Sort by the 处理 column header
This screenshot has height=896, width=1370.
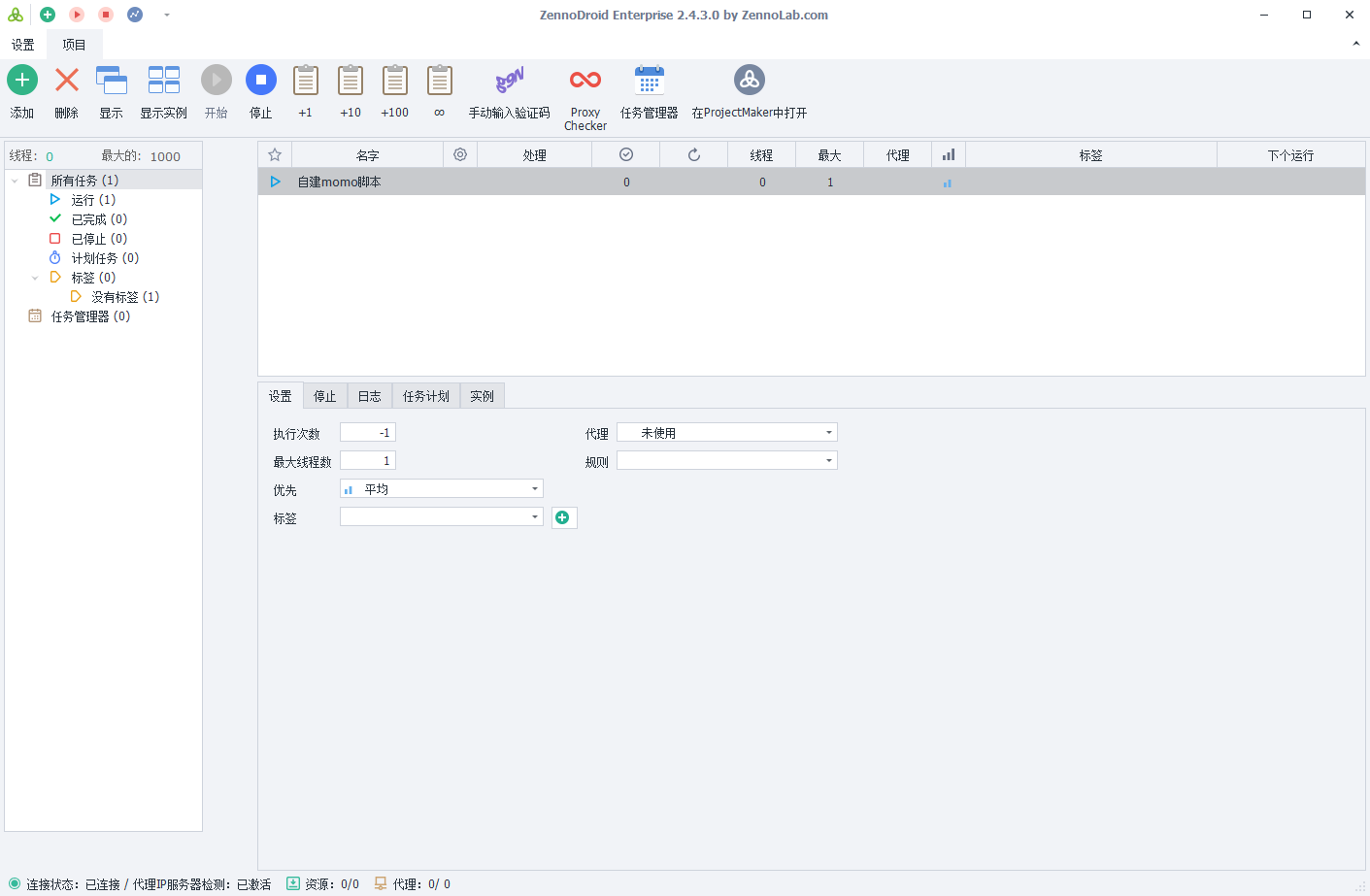tap(535, 155)
